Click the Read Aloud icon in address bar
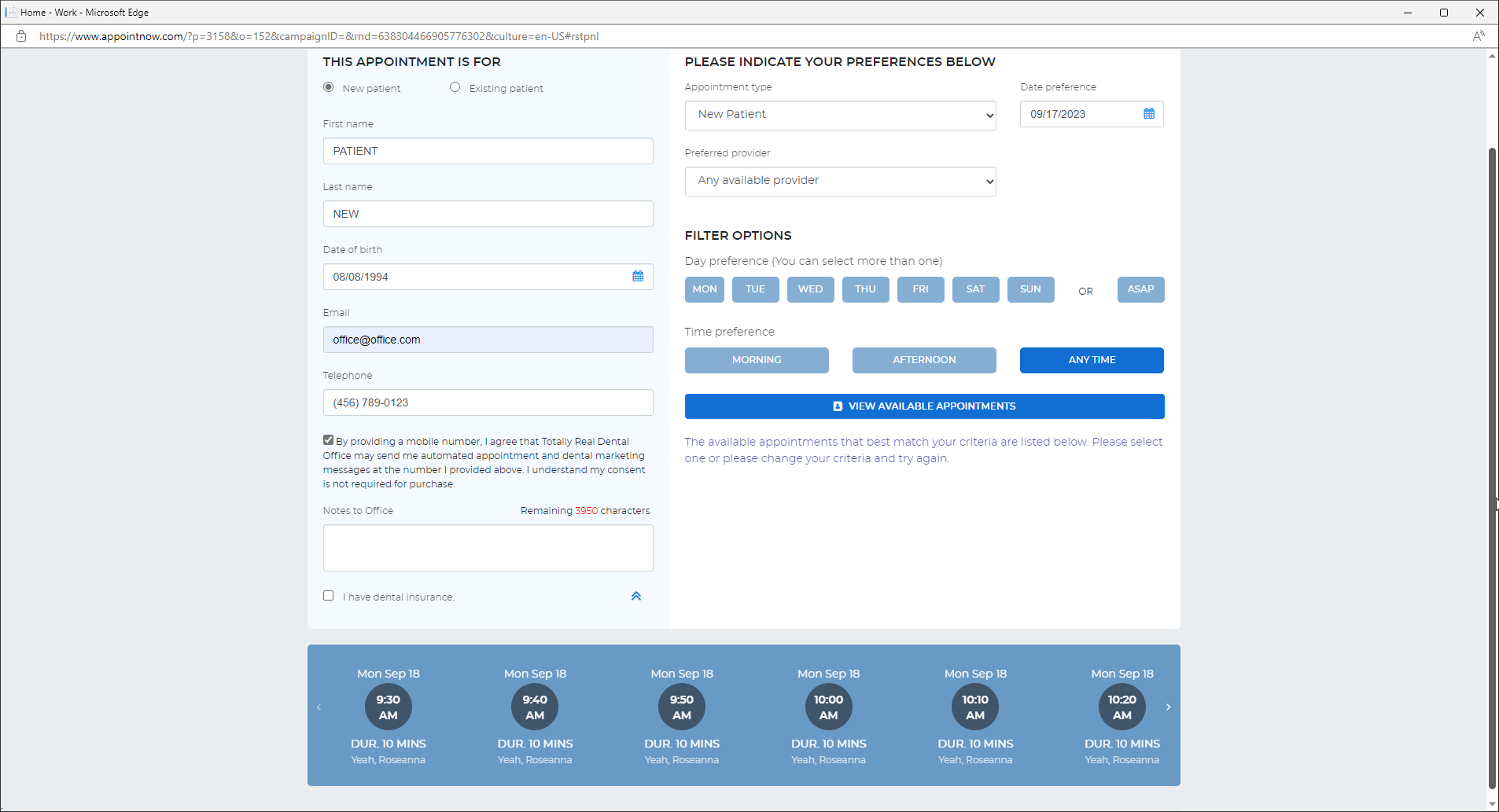Image resolution: width=1499 pixels, height=812 pixels. click(x=1478, y=36)
